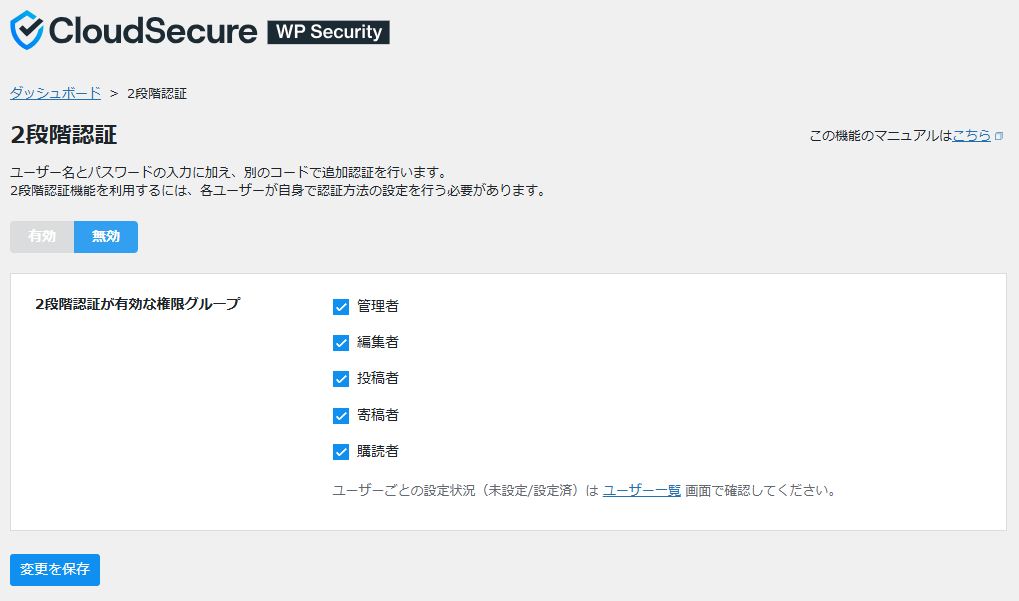The image size is (1019, 601).
Task: Save changes with 変更を保存 button
Action: 53,570
